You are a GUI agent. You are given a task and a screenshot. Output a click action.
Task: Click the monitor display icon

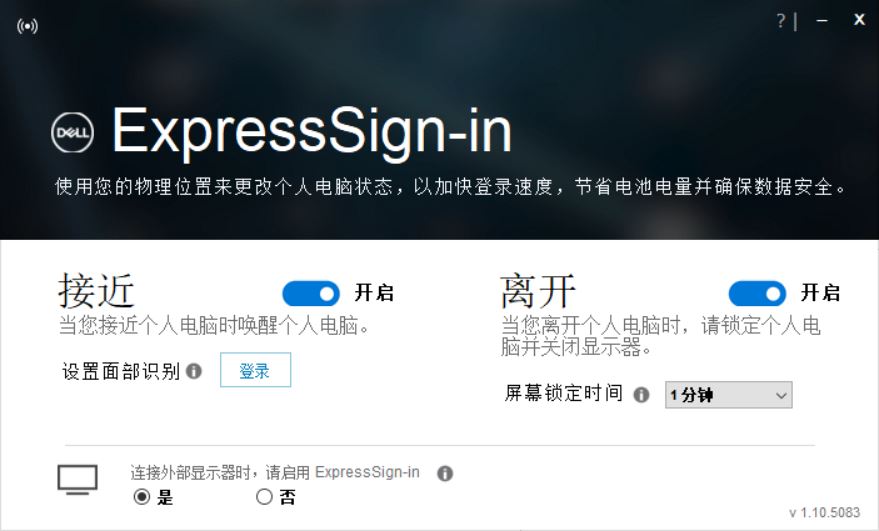click(77, 479)
